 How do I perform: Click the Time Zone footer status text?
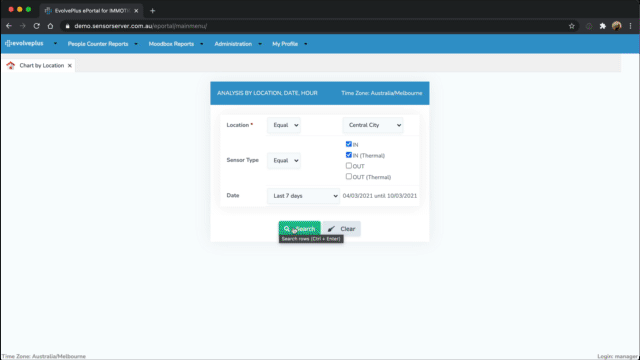(44, 356)
